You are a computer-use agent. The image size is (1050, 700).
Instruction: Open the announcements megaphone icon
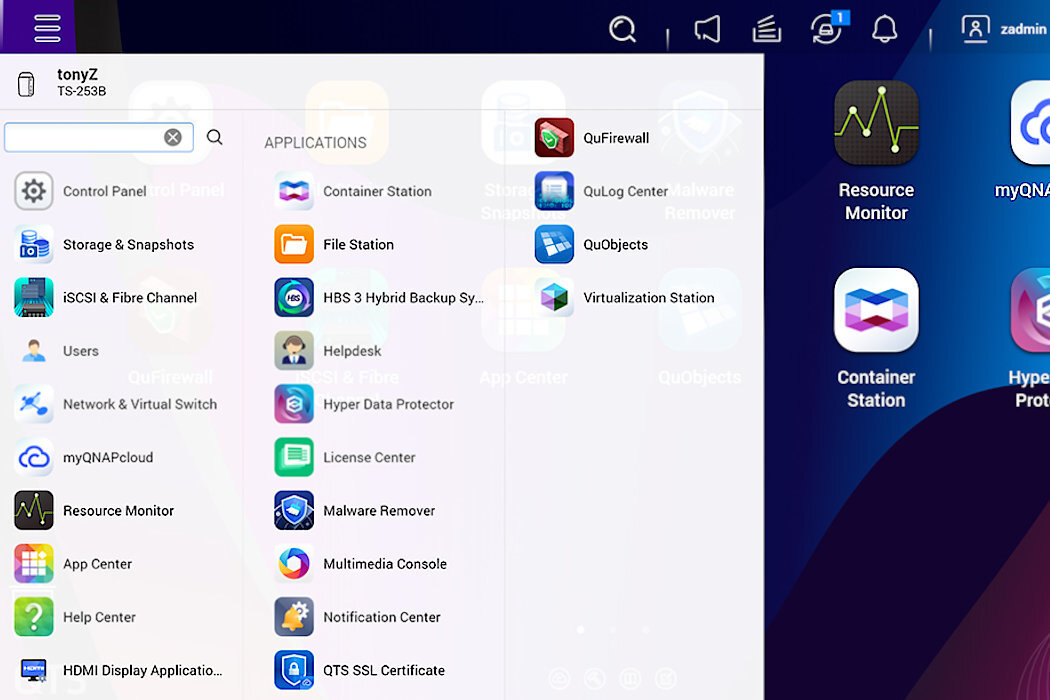pos(707,29)
